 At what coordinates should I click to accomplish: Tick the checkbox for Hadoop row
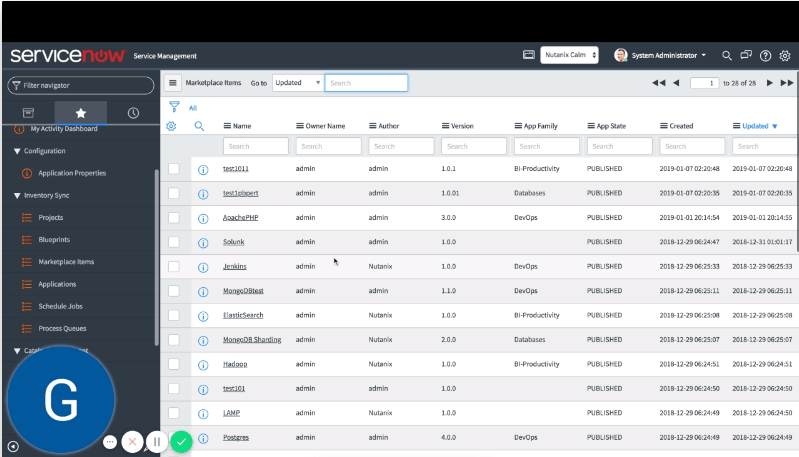174,363
